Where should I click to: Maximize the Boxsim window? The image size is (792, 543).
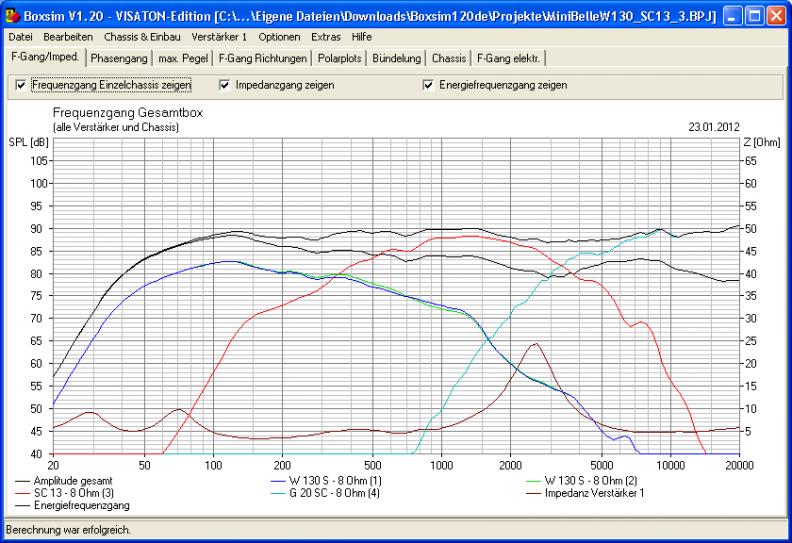[755, 16]
